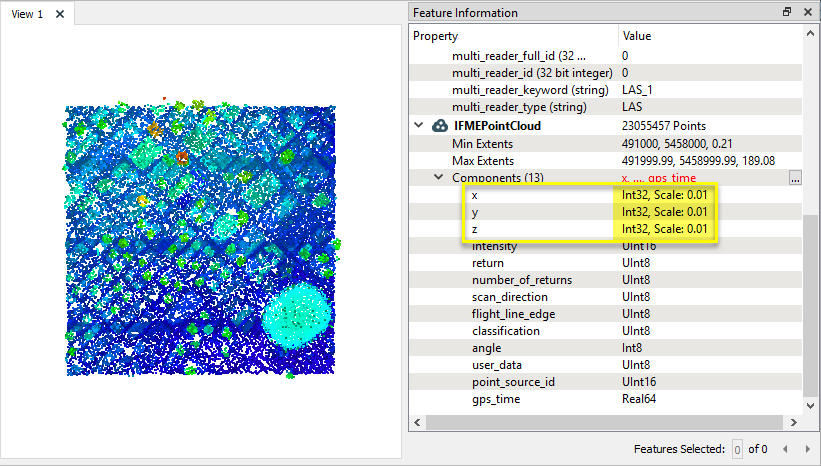Select the x component row

coord(605,195)
